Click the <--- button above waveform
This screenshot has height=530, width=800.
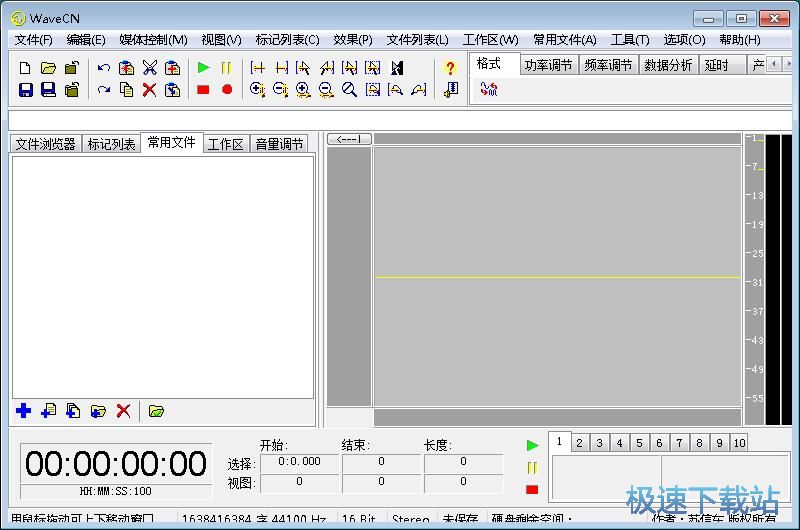tap(350, 139)
